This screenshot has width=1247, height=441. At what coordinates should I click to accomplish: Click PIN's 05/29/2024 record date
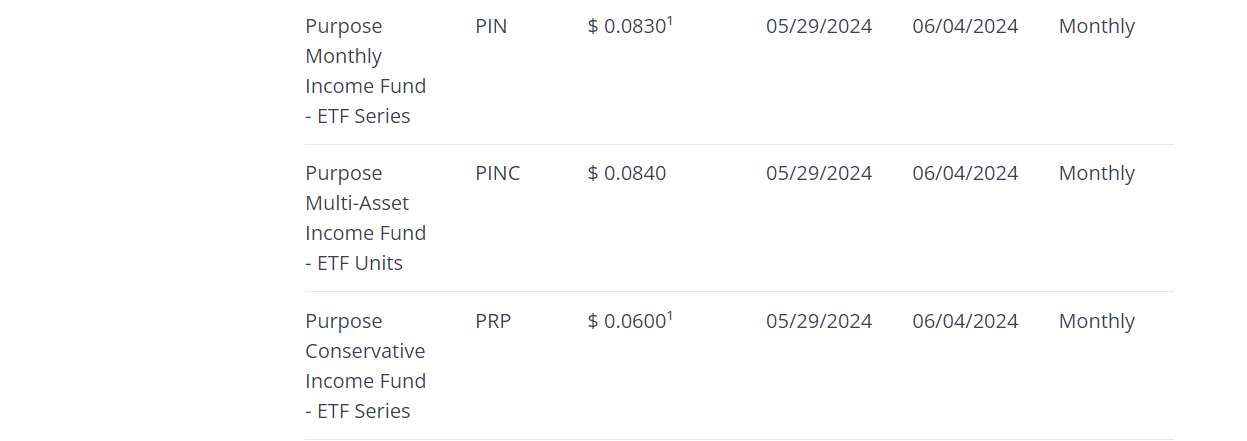(819, 26)
